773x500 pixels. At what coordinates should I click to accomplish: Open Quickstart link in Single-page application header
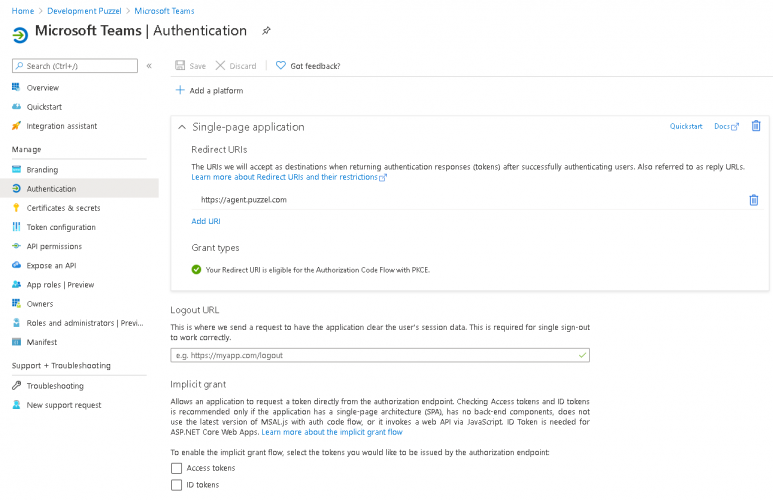coord(686,126)
